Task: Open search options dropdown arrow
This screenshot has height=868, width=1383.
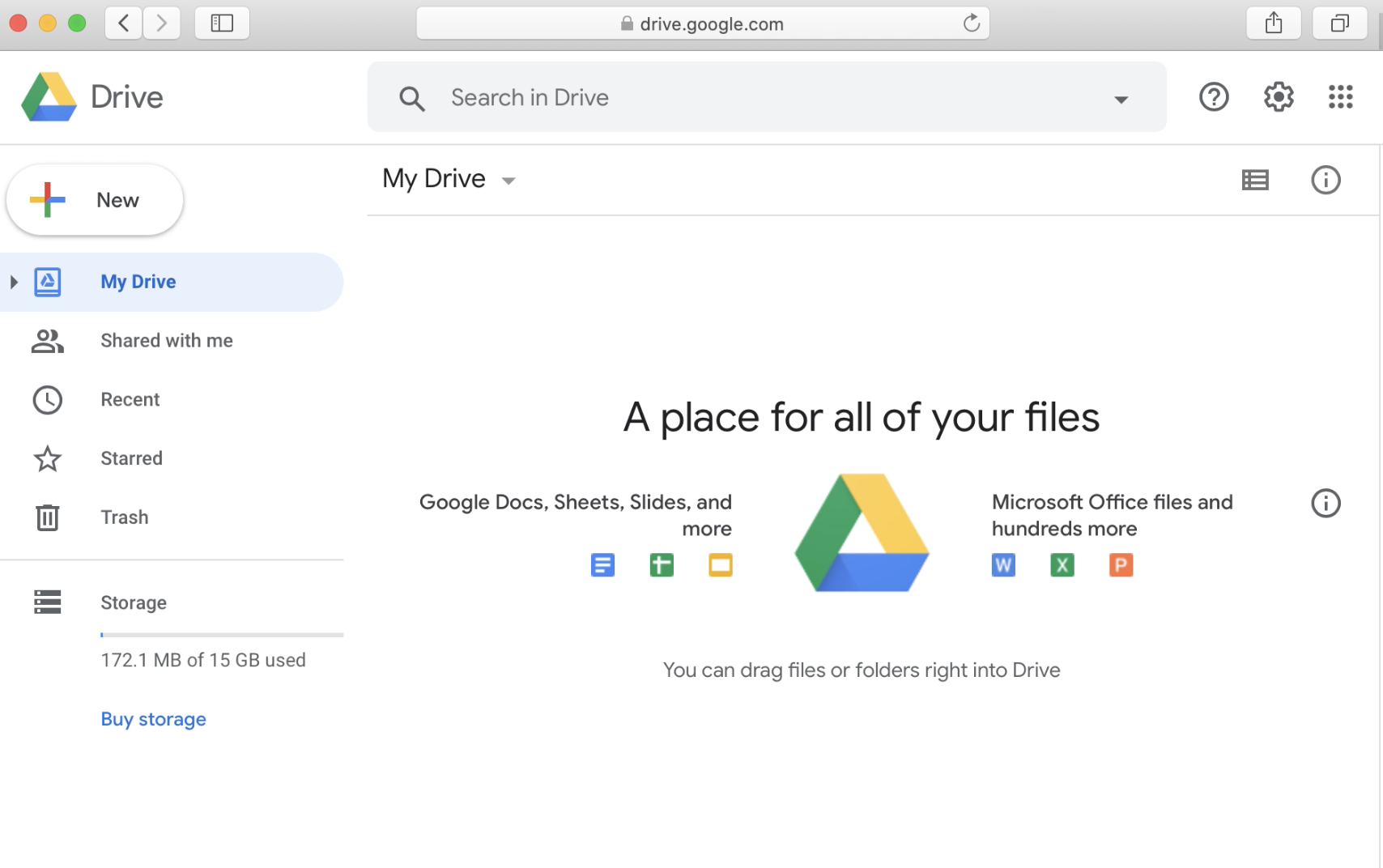Action: pos(1121,100)
